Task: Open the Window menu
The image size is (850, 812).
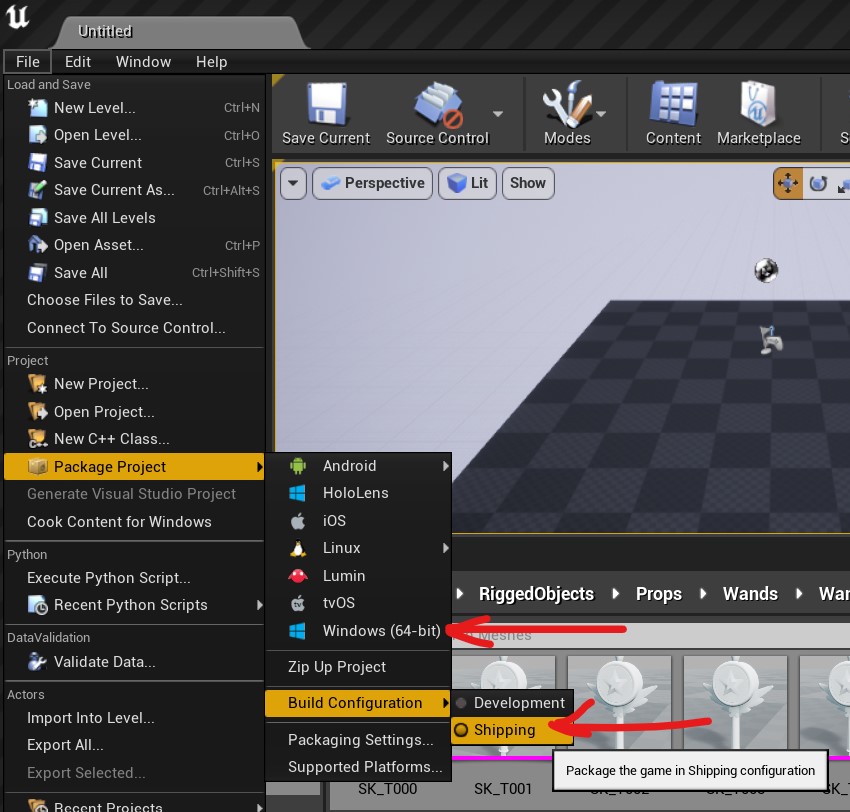Action: pyautogui.click(x=143, y=62)
